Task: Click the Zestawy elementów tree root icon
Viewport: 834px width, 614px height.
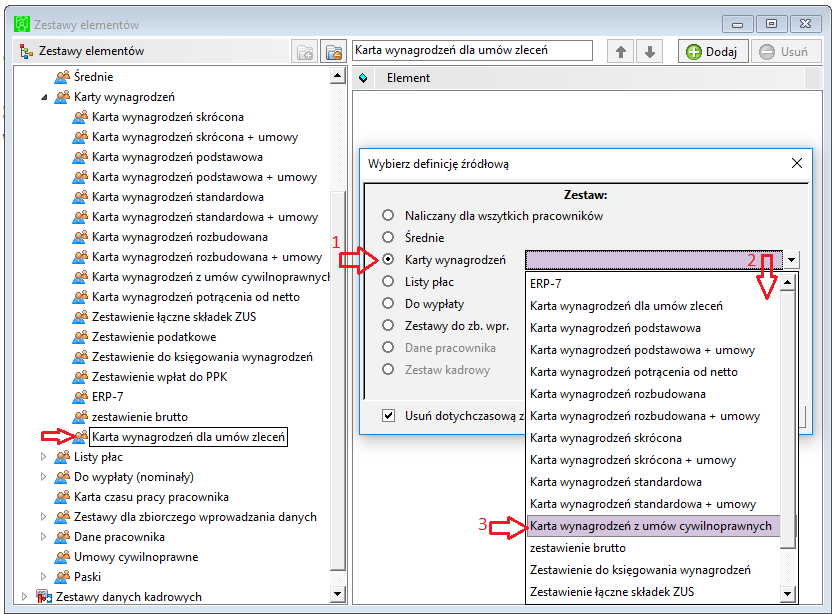Action: 26,51
